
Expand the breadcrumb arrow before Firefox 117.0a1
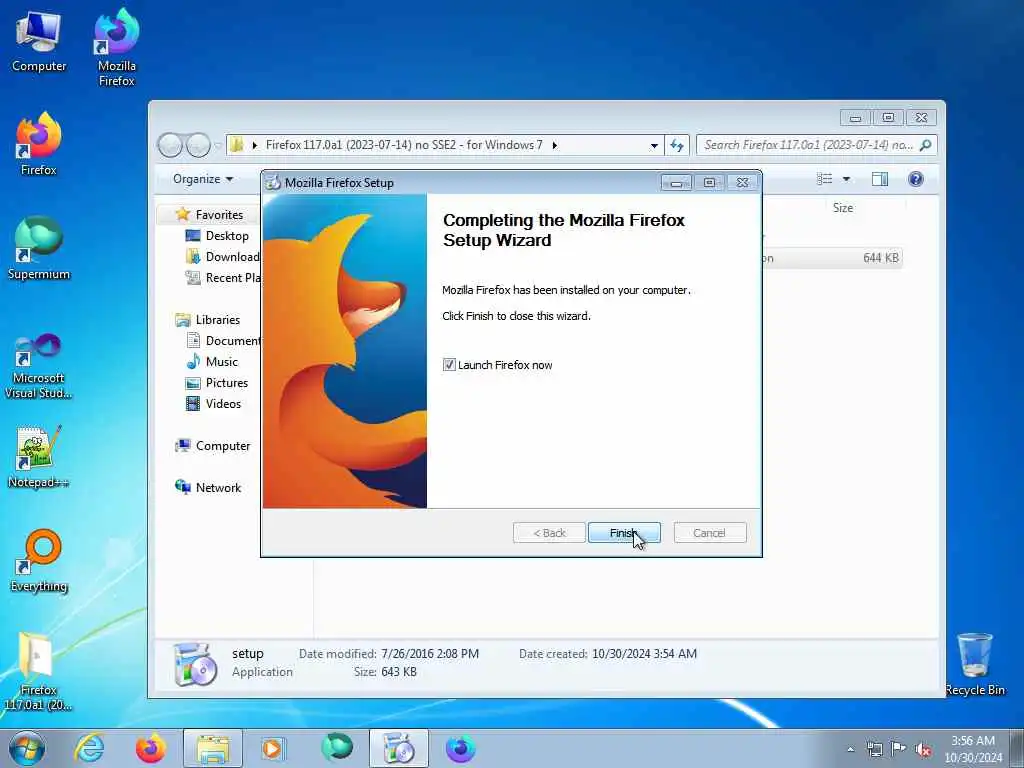tap(255, 146)
